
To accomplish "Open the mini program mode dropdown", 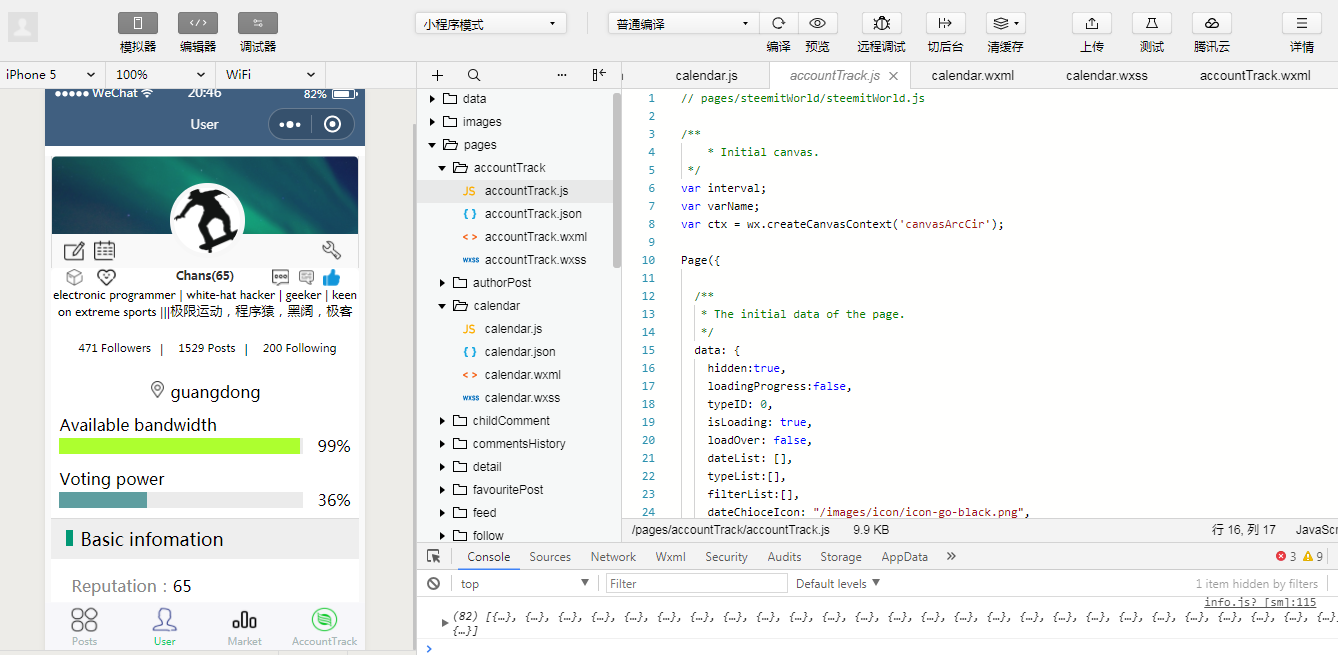I will click(491, 24).
